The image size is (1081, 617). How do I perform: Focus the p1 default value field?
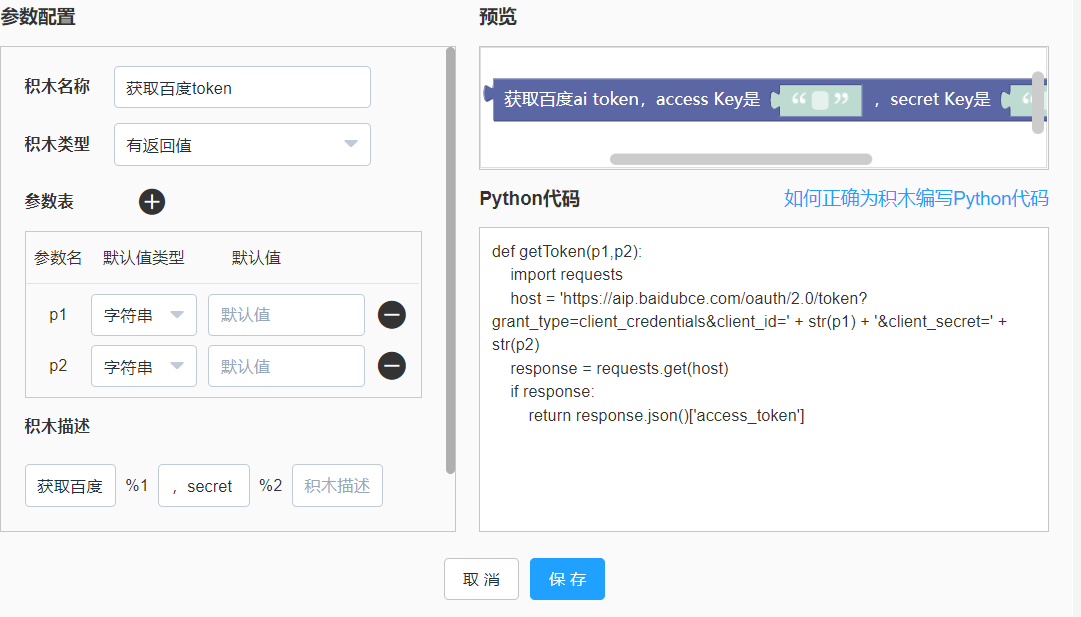[x=286, y=315]
